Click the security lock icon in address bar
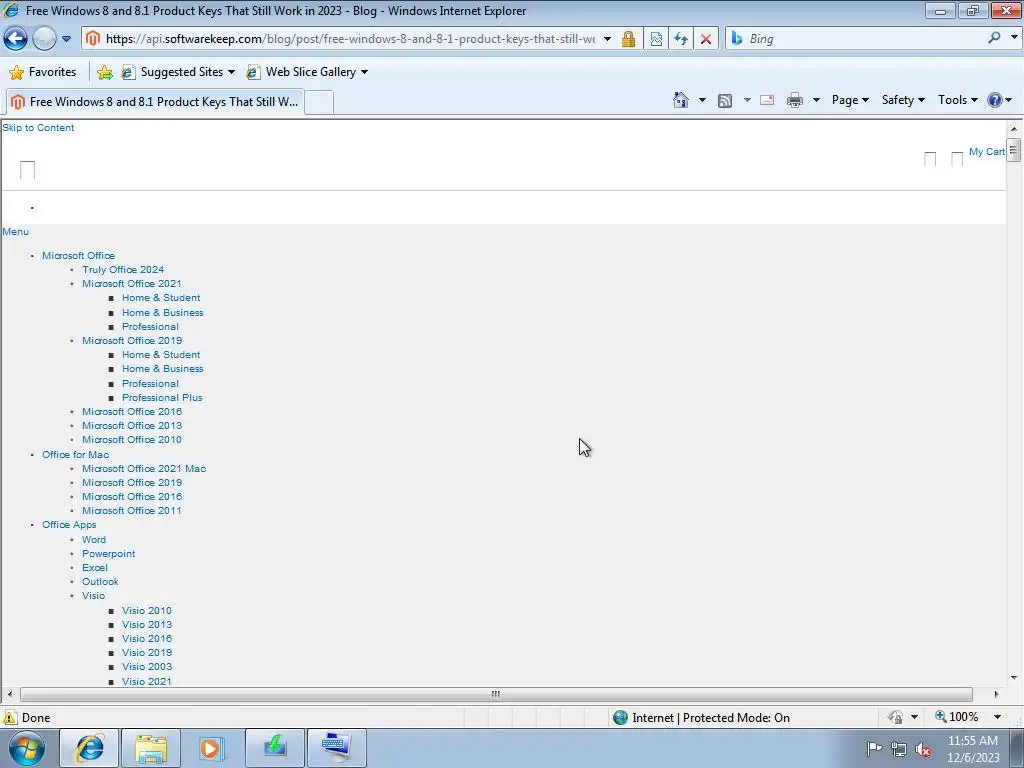1024x768 pixels. [628, 39]
